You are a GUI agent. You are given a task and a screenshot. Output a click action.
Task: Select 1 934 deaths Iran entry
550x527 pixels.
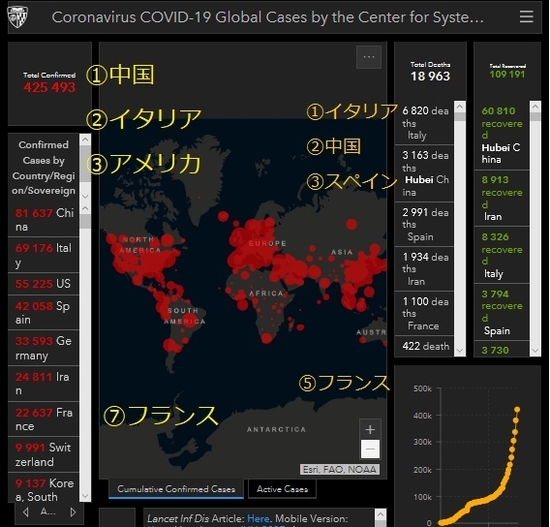point(424,269)
